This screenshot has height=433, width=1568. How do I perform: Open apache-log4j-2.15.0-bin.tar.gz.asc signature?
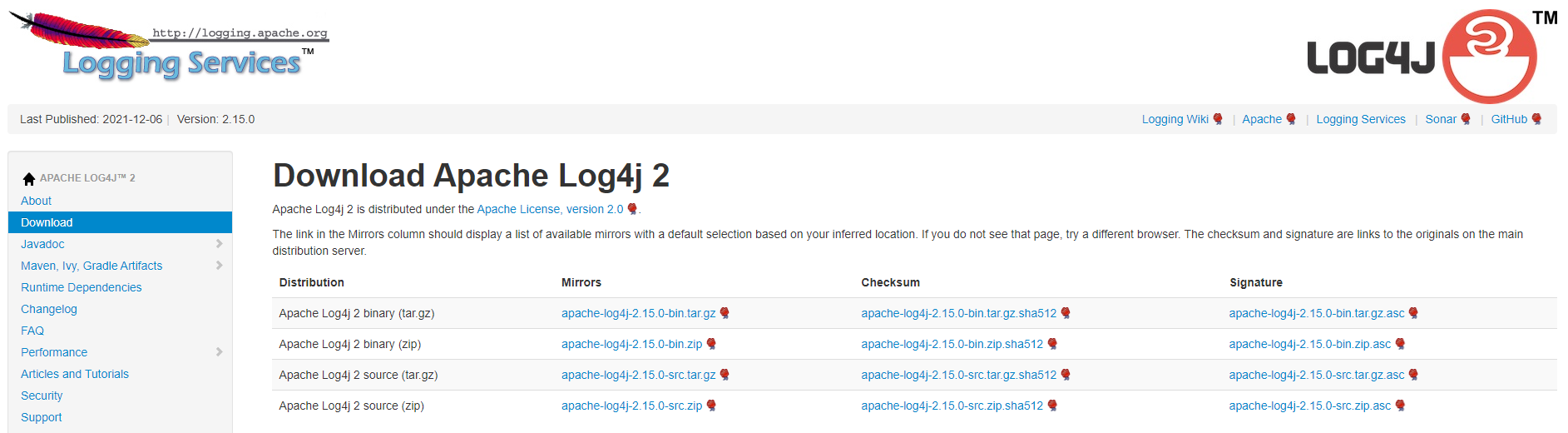tap(1316, 313)
